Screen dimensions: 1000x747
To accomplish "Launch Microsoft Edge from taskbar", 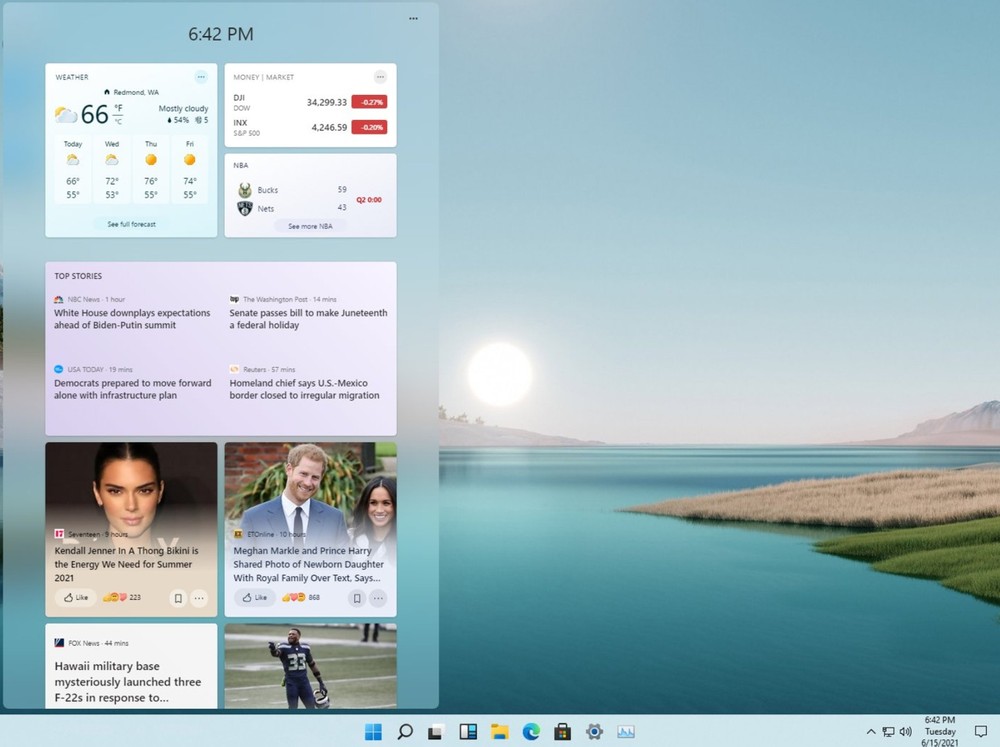I will pos(531,731).
